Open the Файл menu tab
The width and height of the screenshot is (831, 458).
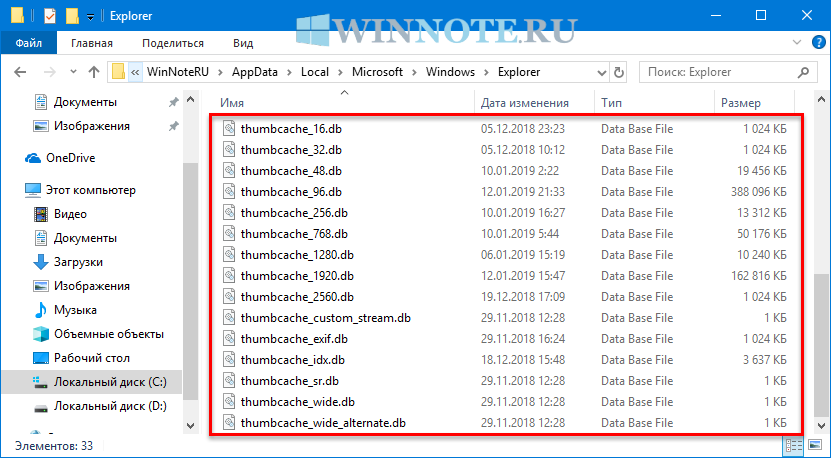28,43
